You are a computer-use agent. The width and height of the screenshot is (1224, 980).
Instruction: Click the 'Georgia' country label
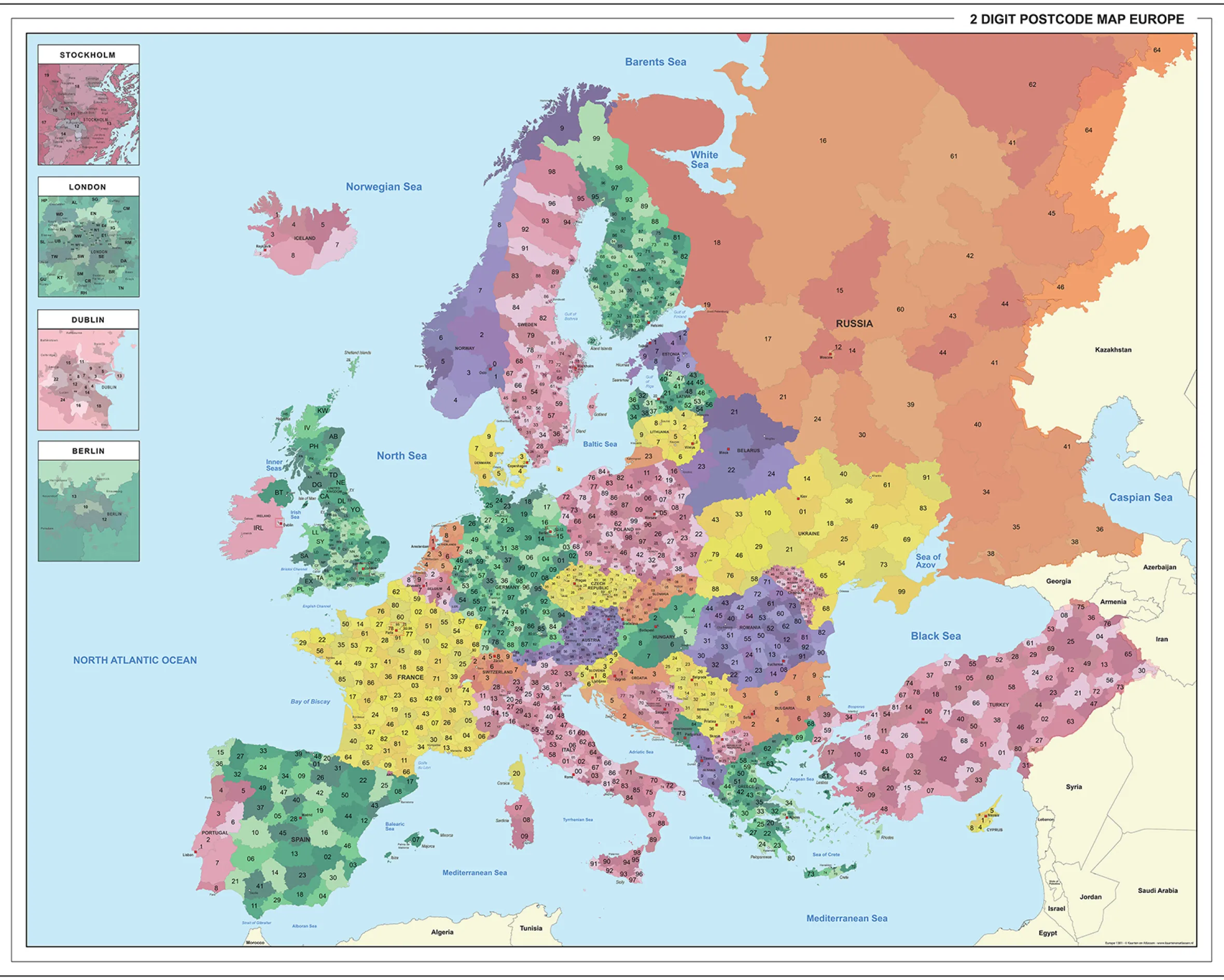(1059, 581)
